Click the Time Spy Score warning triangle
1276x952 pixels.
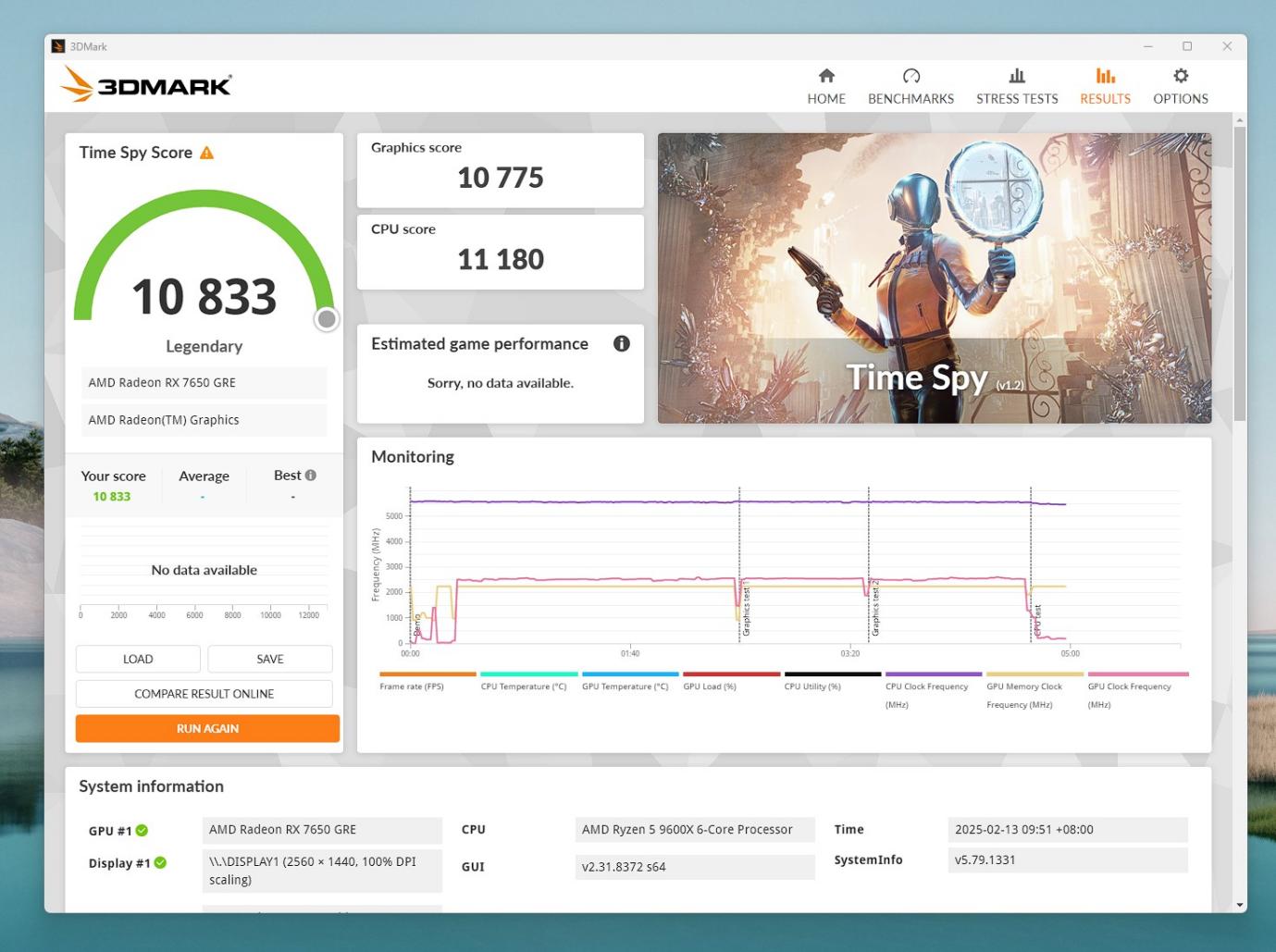pyautogui.click(x=206, y=153)
